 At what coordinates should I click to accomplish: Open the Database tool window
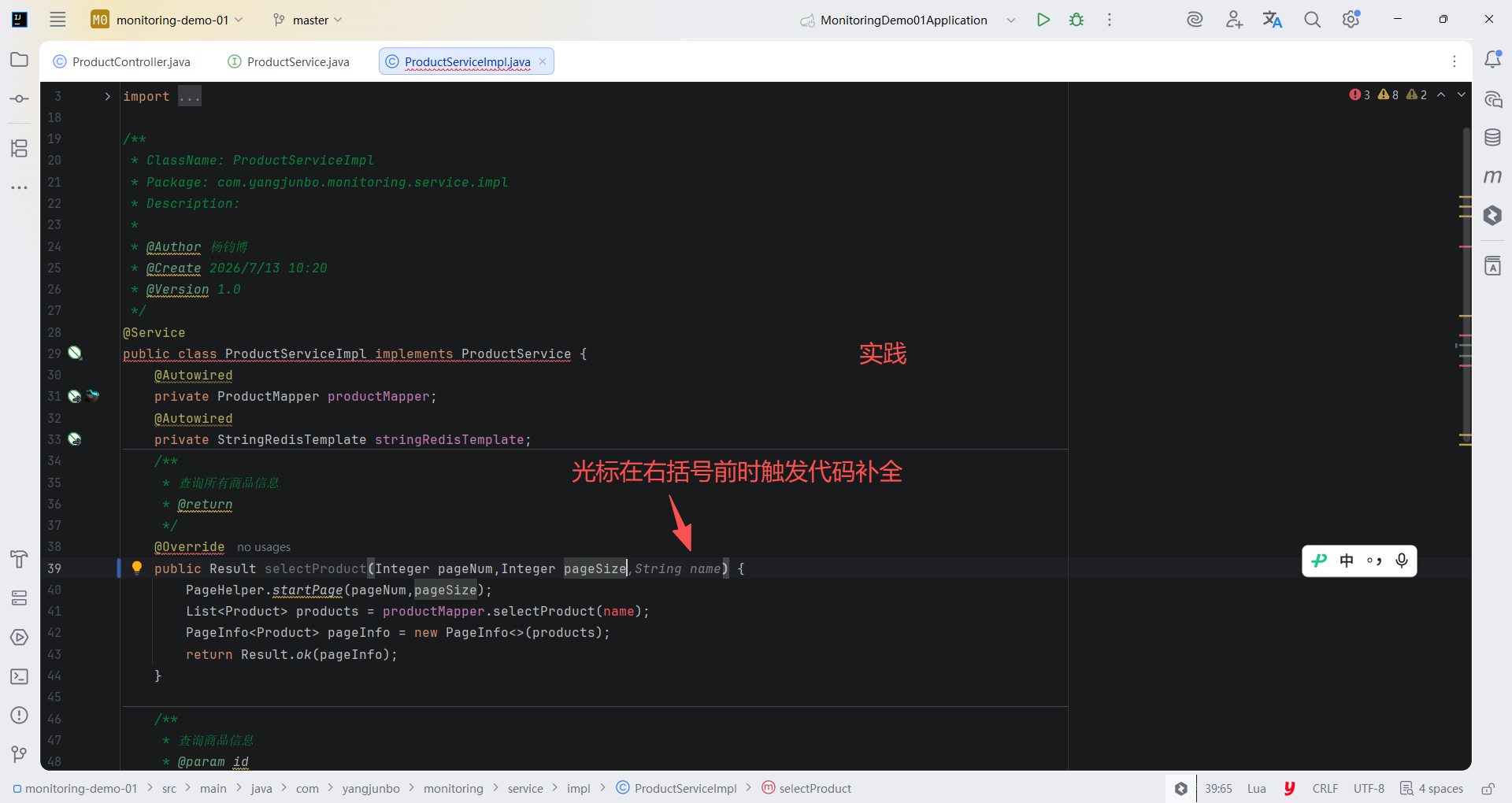click(1493, 138)
